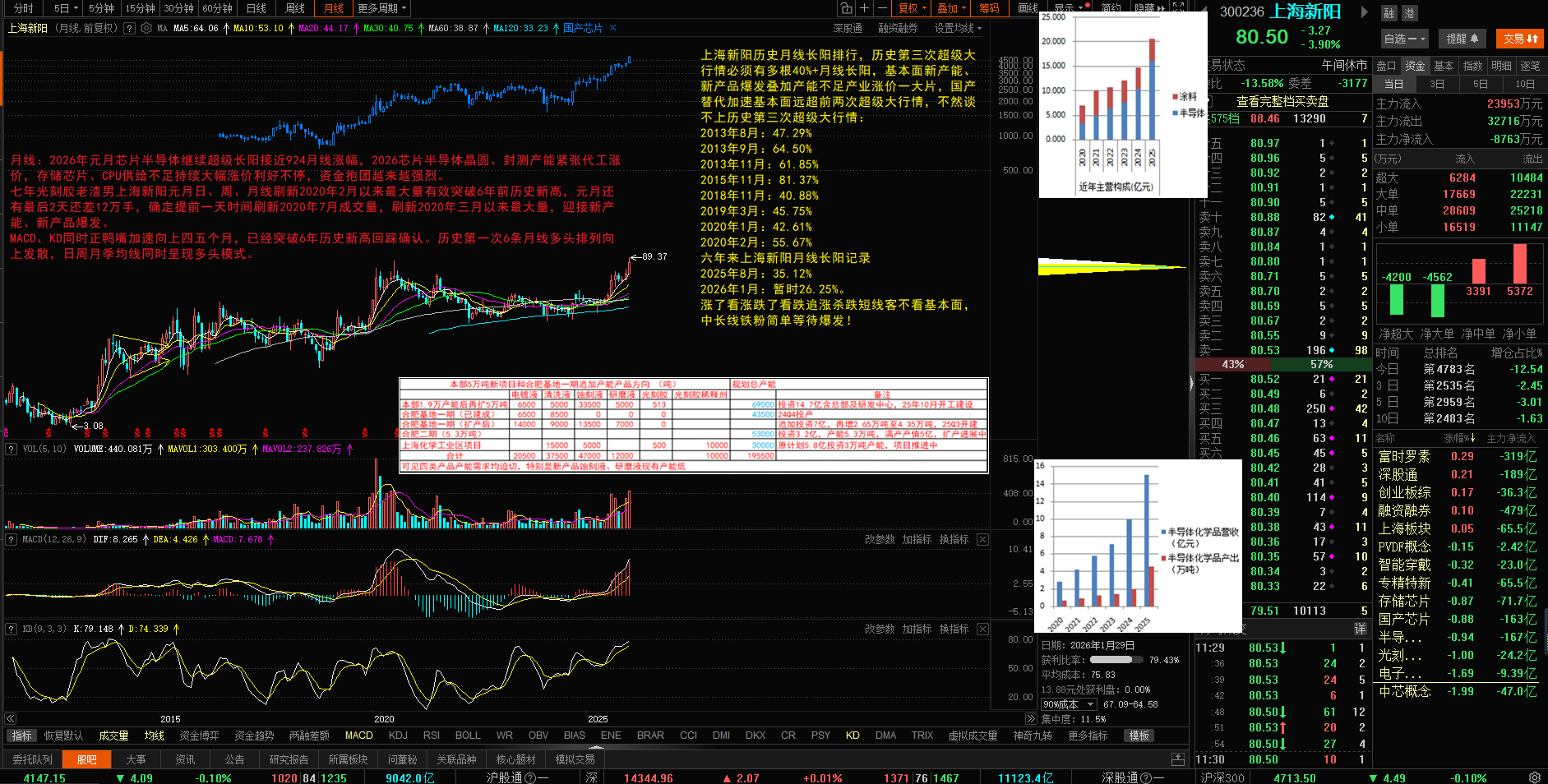Open the 资金 tab in the right panel
The image size is (1548, 784).
(1415, 66)
